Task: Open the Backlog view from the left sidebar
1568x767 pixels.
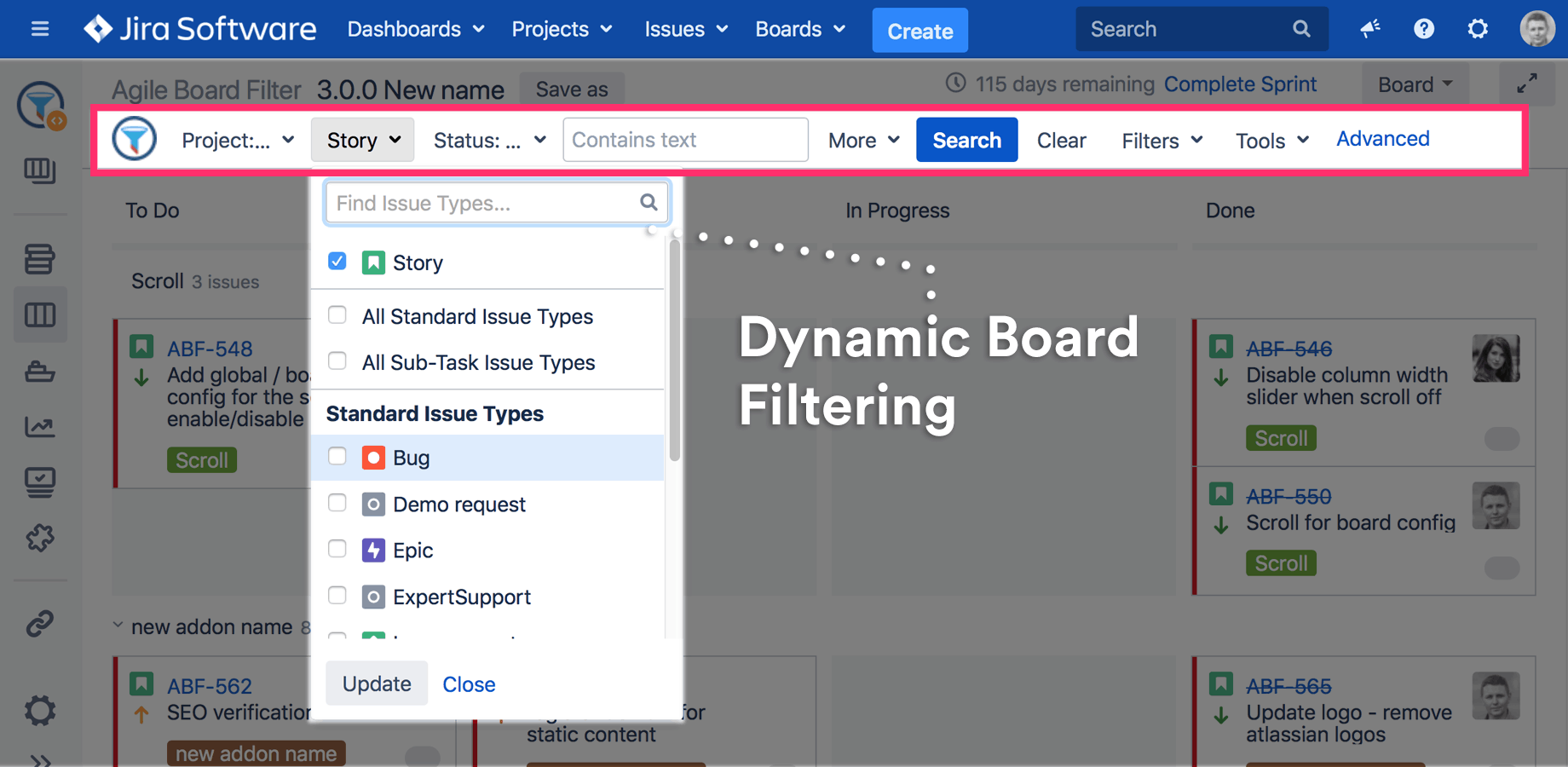Action: (40, 259)
